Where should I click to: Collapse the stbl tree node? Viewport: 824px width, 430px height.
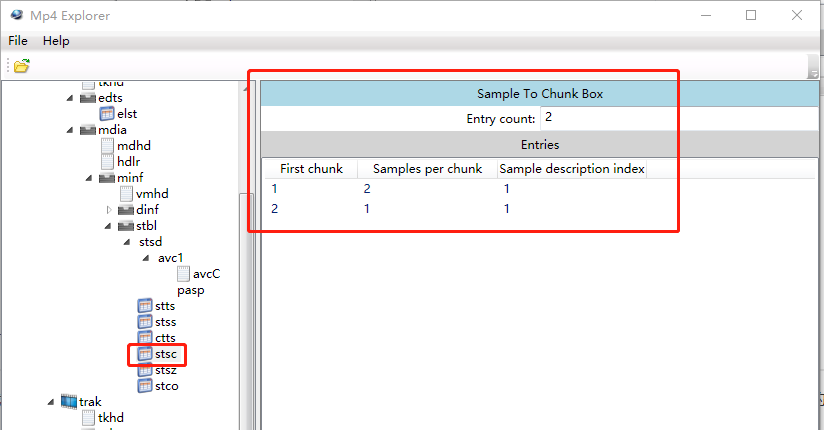108,226
